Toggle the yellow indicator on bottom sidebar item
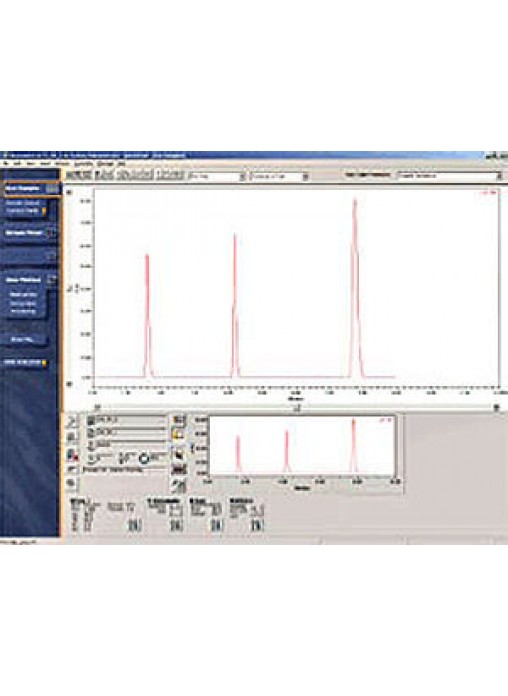508x696 pixels. pos(44,363)
